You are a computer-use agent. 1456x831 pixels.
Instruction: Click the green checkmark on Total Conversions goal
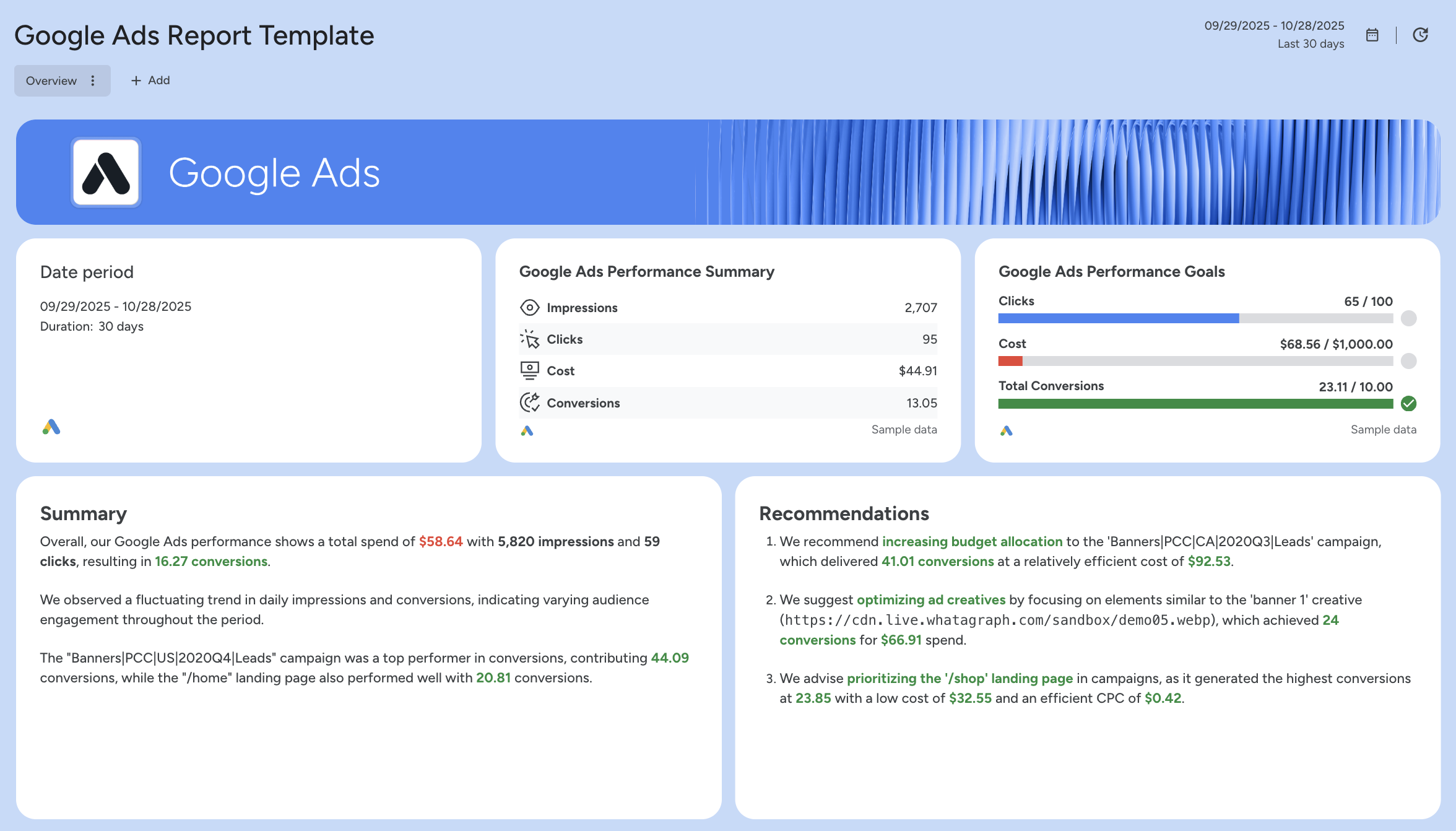coord(1409,404)
